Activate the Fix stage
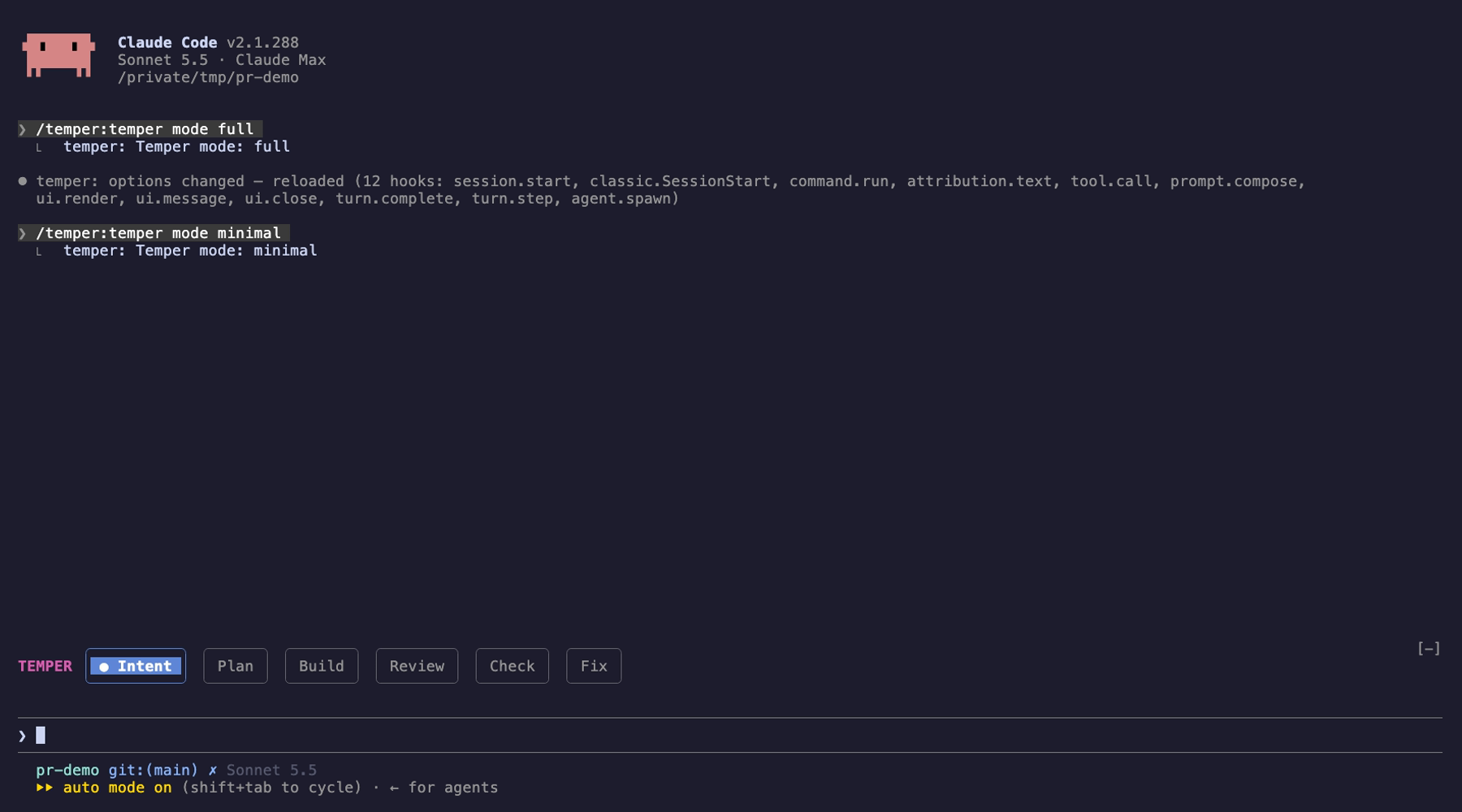The height and width of the screenshot is (812, 1462). [x=594, y=666]
